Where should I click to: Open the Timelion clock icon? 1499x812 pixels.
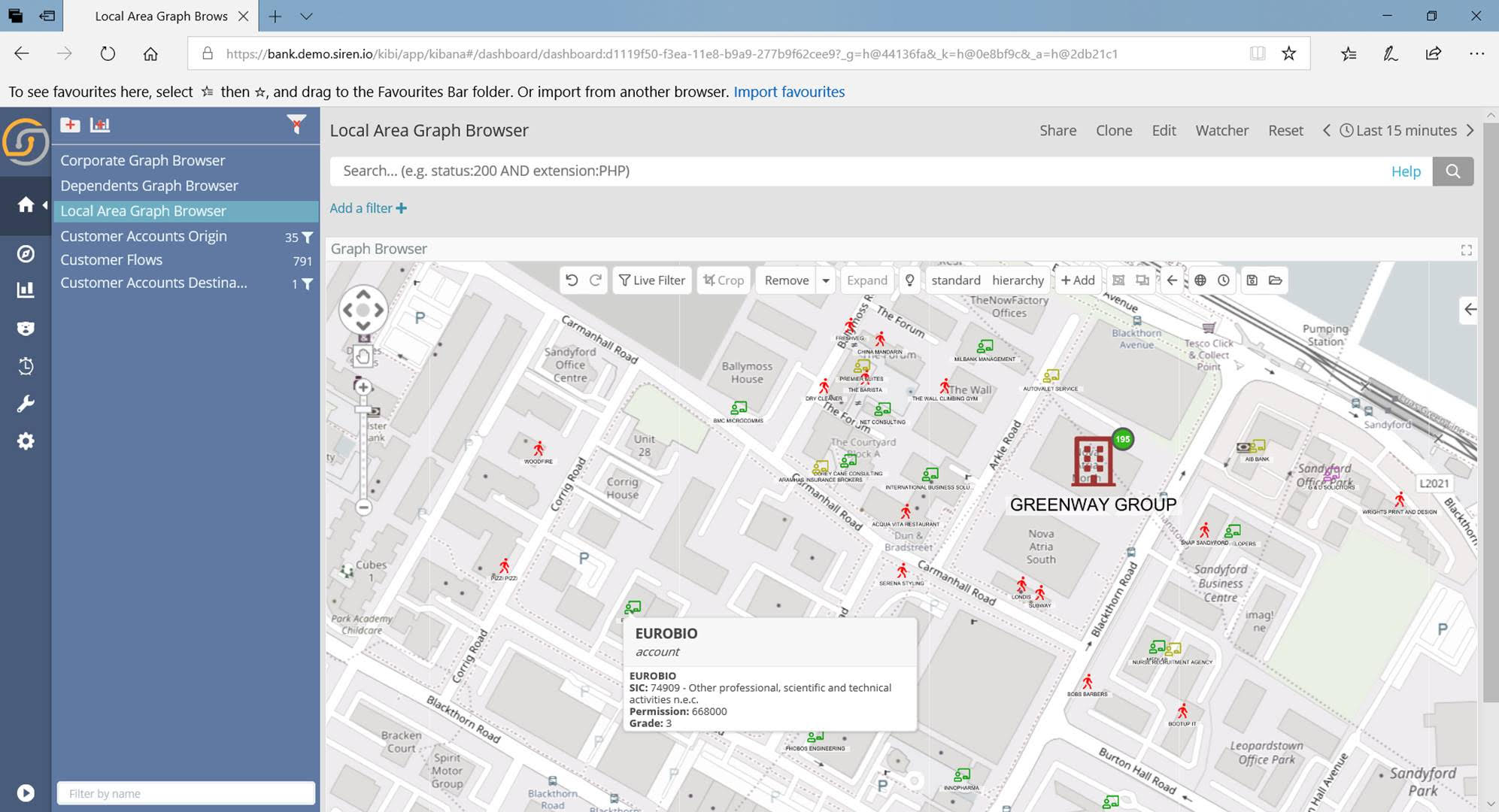click(x=26, y=366)
